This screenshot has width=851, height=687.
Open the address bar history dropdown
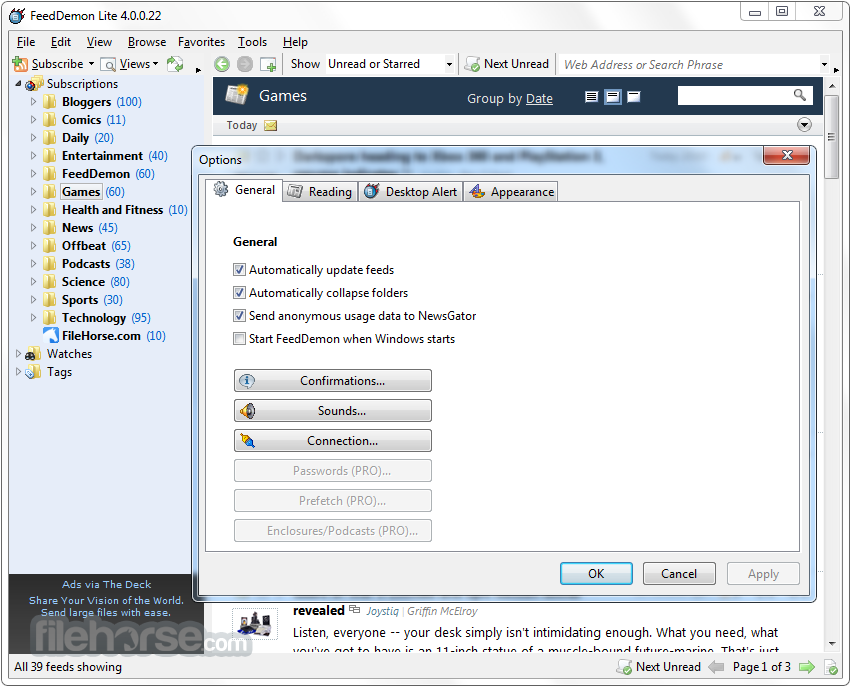coord(824,65)
